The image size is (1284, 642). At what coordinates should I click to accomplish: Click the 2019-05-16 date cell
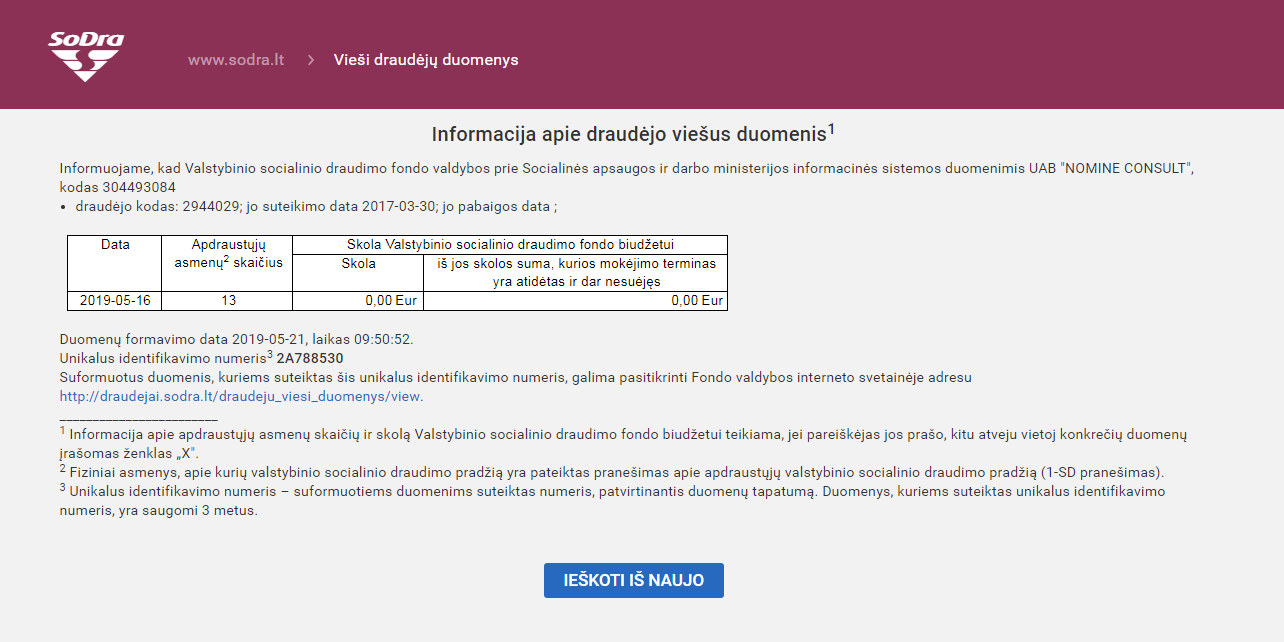coord(115,301)
